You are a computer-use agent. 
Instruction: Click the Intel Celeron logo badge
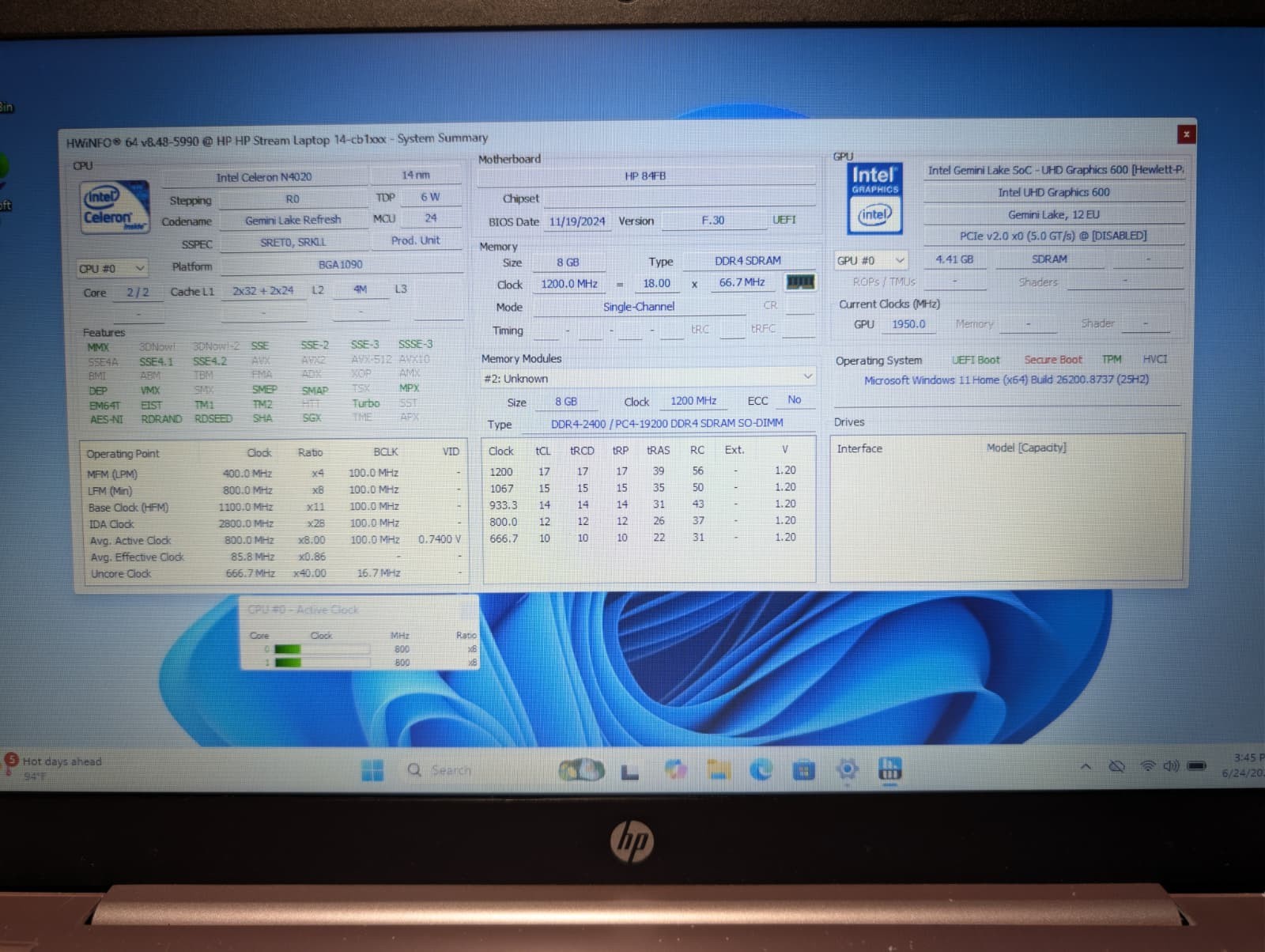(x=115, y=208)
